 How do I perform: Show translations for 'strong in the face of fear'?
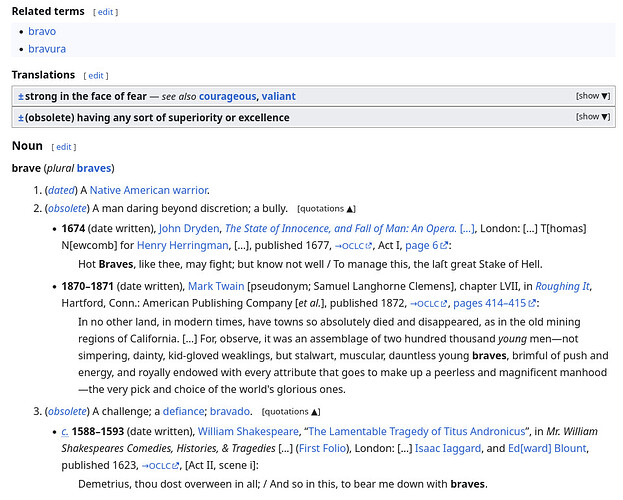point(592,96)
